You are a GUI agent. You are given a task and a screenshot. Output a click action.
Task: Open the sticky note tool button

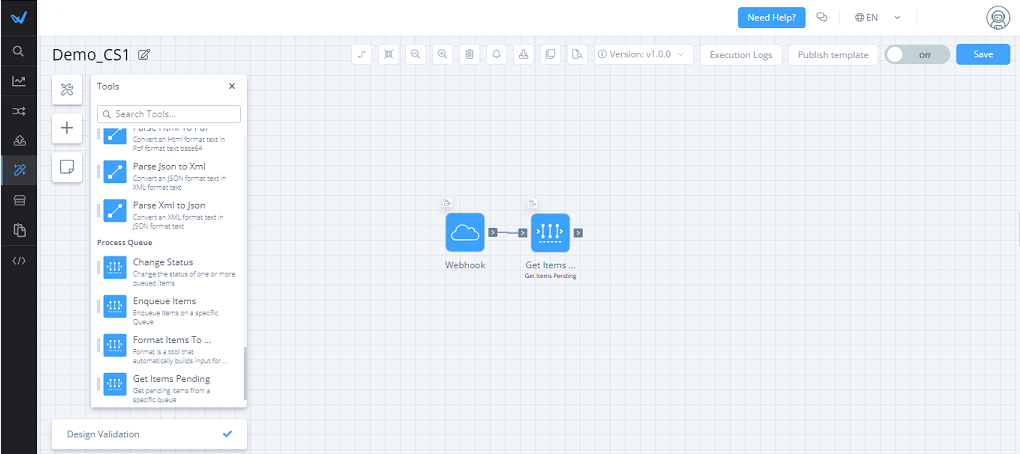[67, 167]
